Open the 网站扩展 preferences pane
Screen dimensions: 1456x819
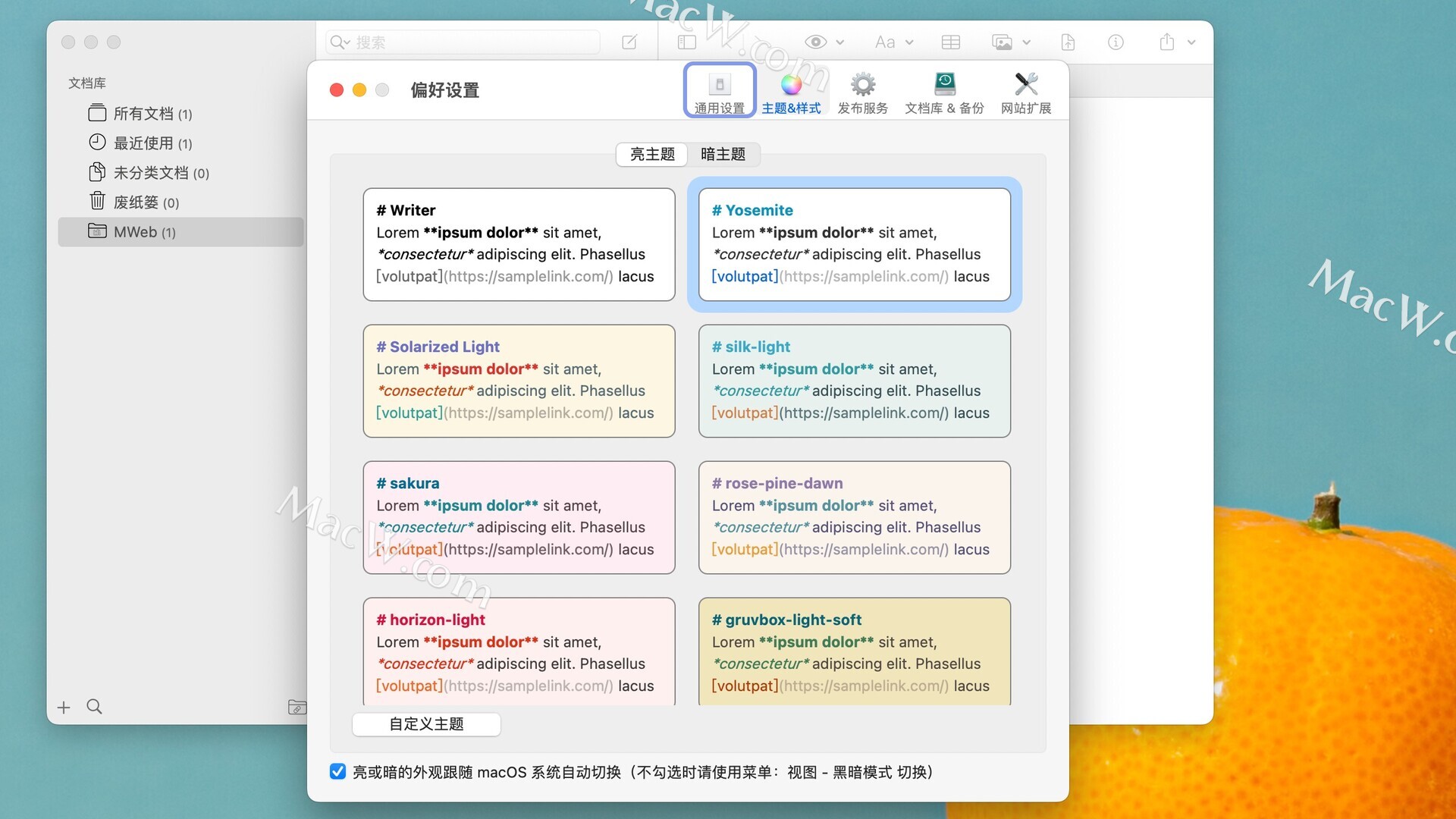coord(1026,93)
